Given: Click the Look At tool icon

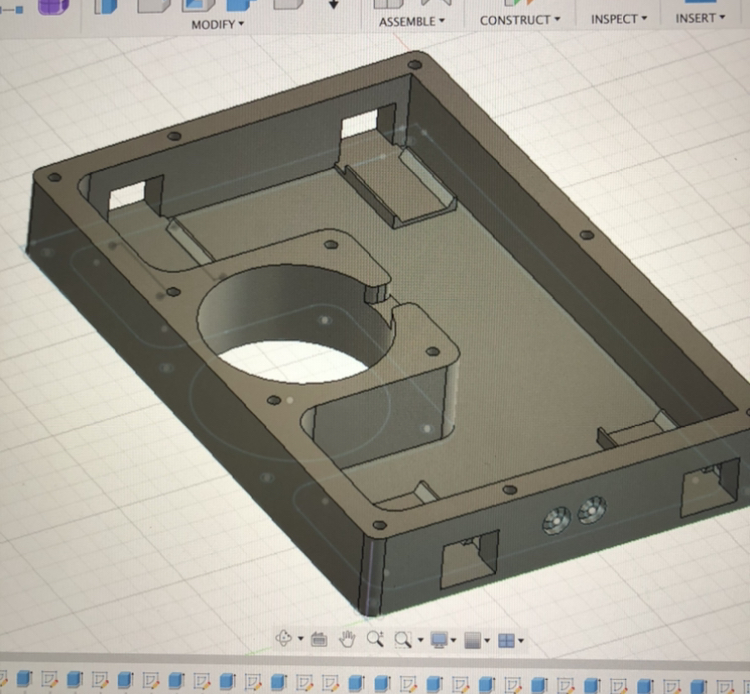Looking at the screenshot, I should pyautogui.click(x=319, y=639).
